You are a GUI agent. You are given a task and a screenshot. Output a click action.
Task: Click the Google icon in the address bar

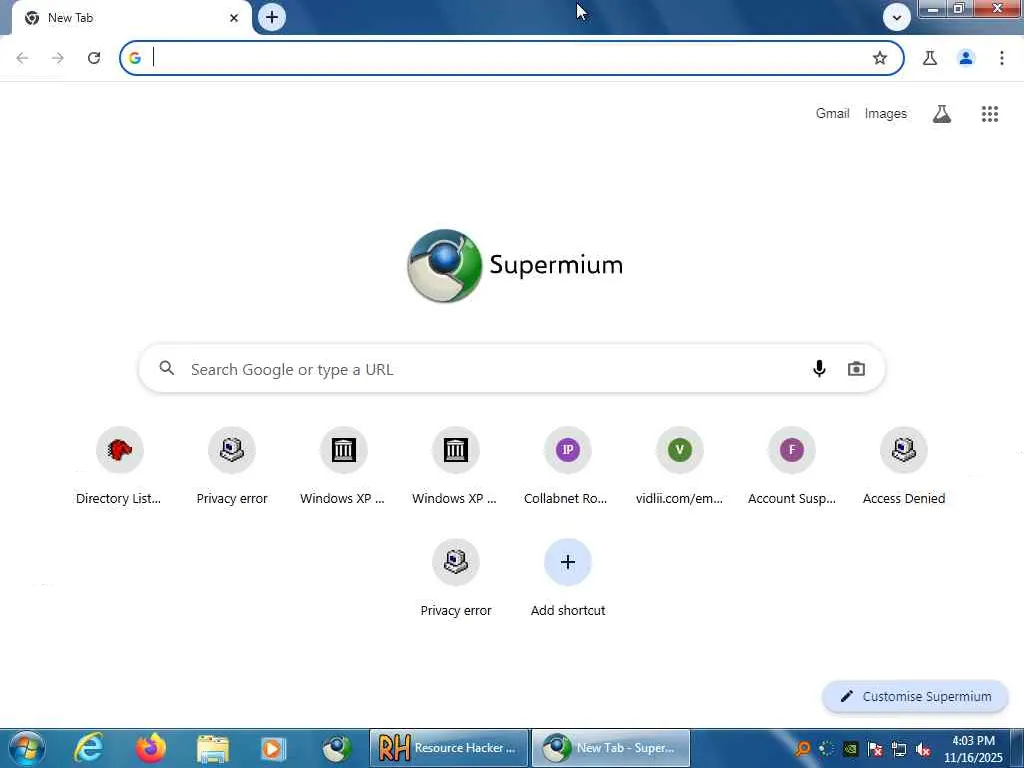pyautogui.click(x=135, y=58)
